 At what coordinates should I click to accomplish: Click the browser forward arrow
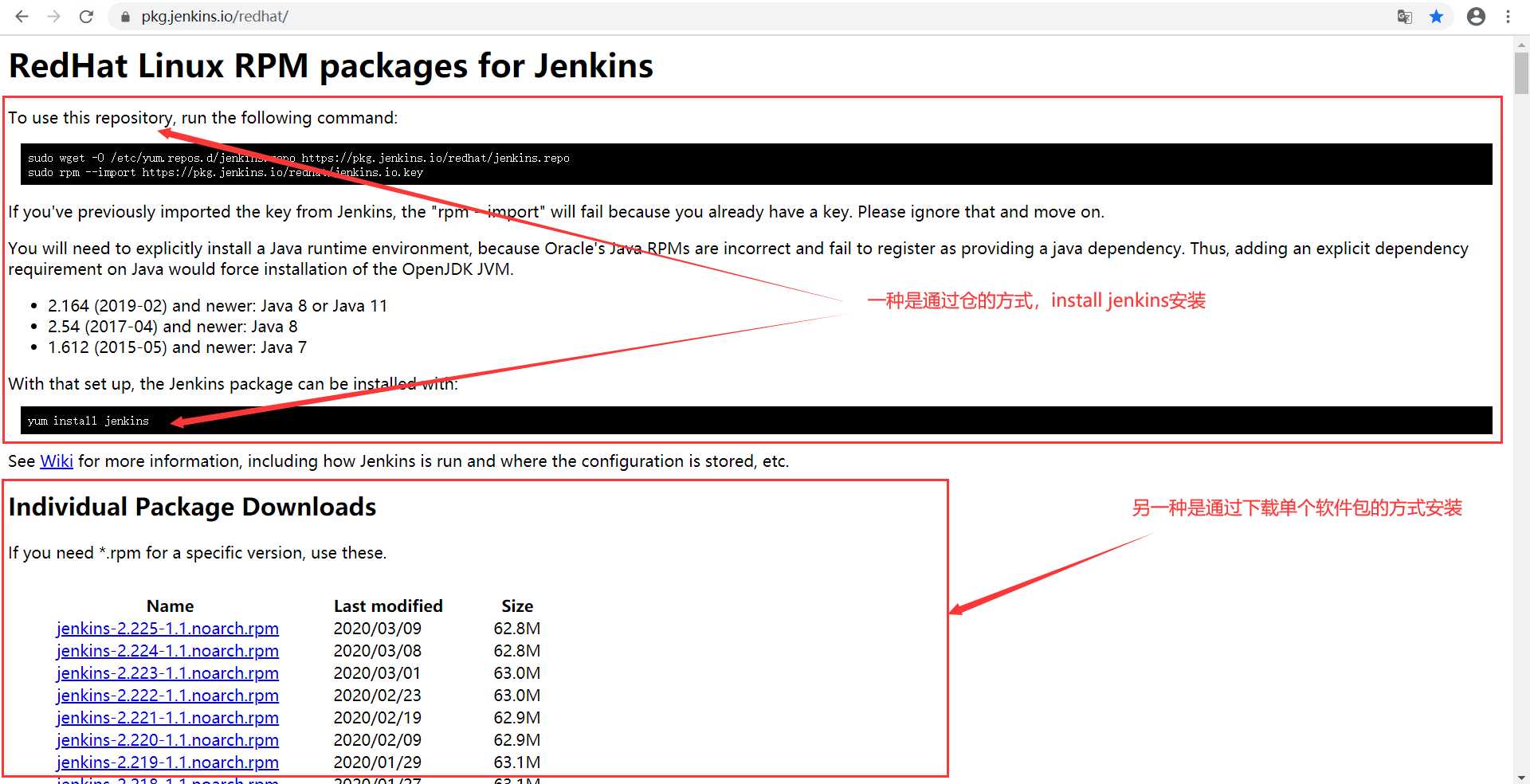pyautogui.click(x=54, y=16)
